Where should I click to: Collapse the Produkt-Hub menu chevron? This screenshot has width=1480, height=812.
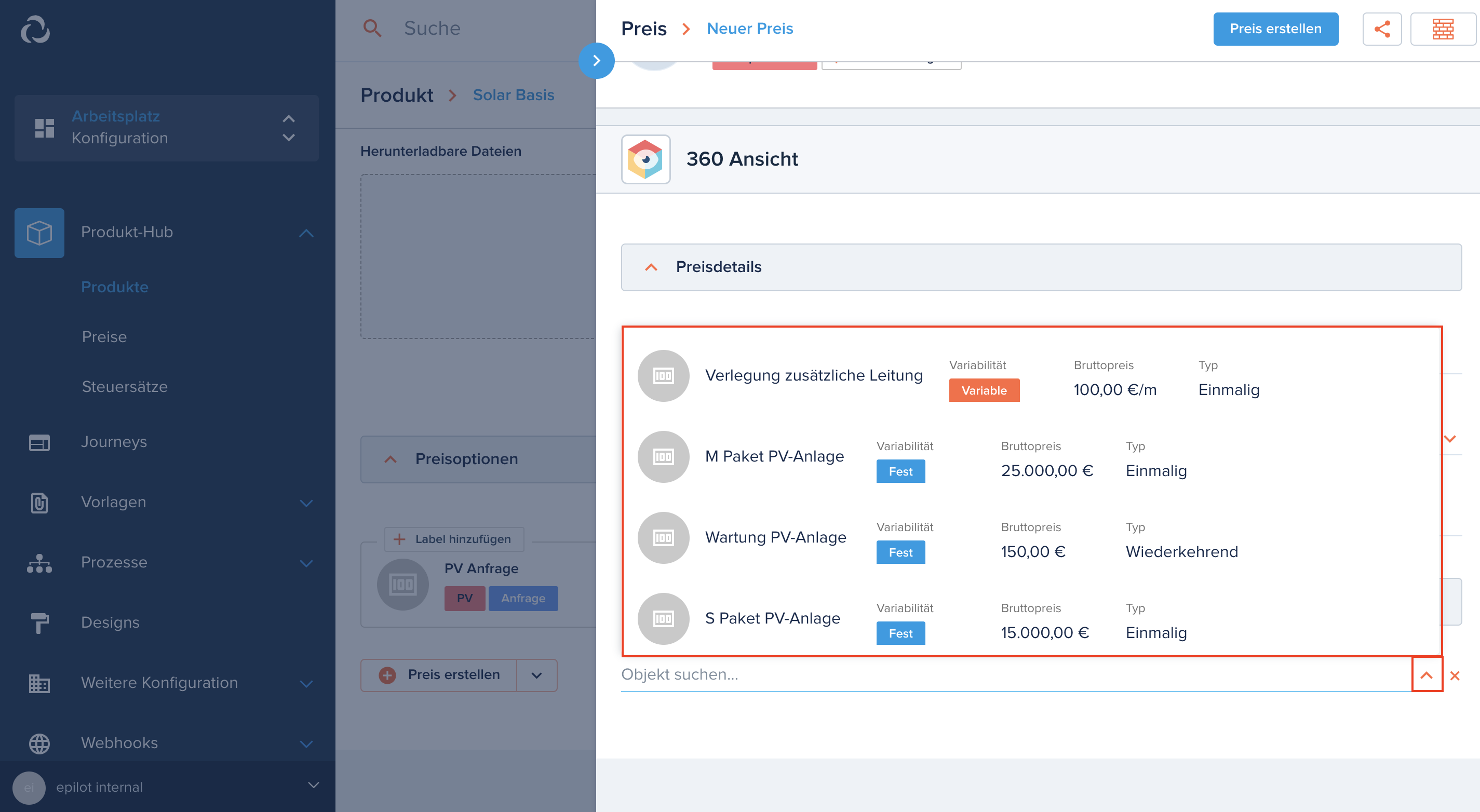306,233
